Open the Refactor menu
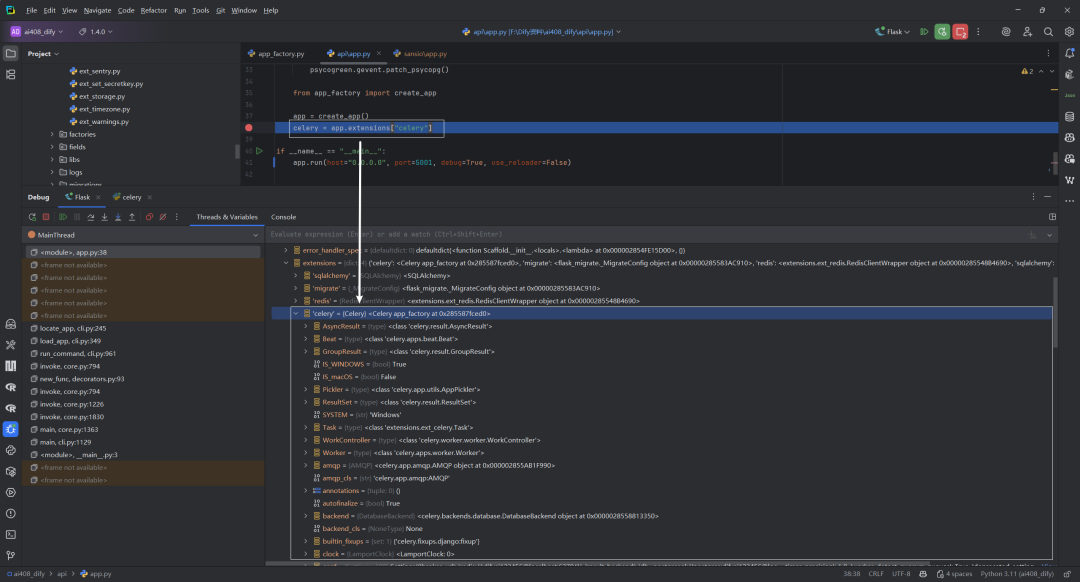Image resolution: width=1080 pixels, height=582 pixels. pyautogui.click(x=154, y=10)
